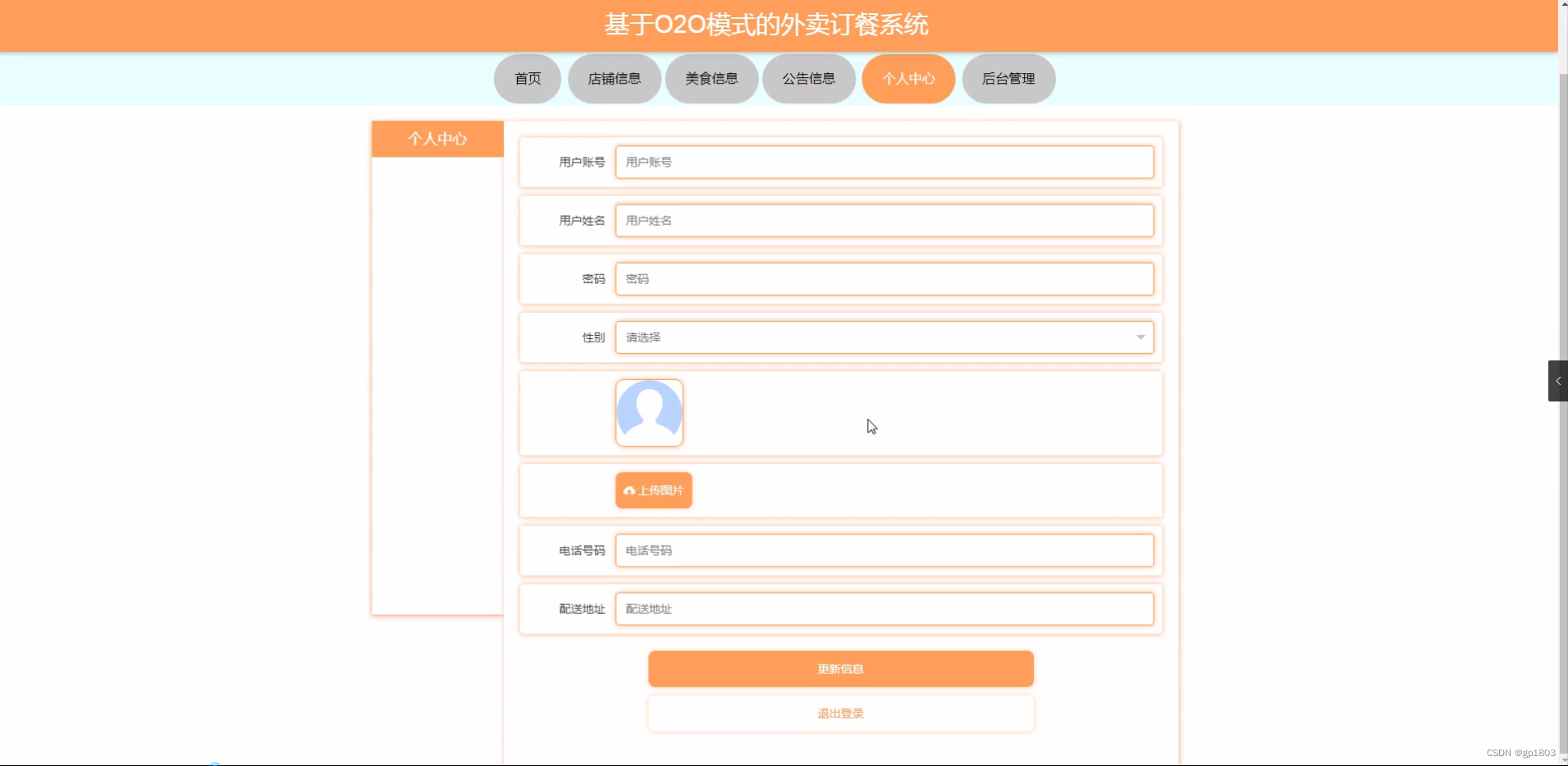Viewport: 1568px width, 766px height.
Task: Click the dropdown arrow showing 请选择
Action: coord(1141,337)
